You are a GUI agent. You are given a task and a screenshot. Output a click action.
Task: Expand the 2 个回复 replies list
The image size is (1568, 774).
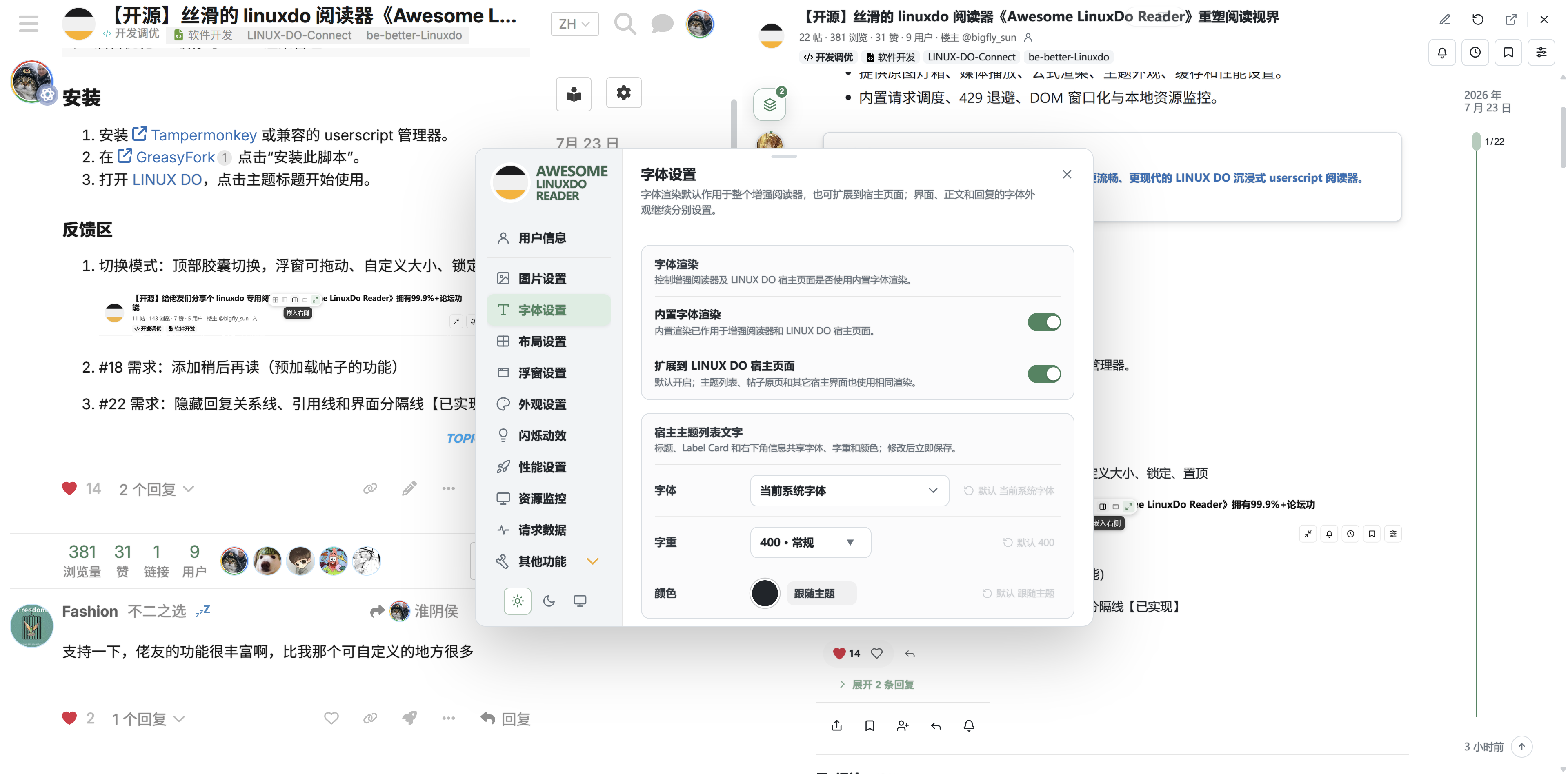pos(156,489)
